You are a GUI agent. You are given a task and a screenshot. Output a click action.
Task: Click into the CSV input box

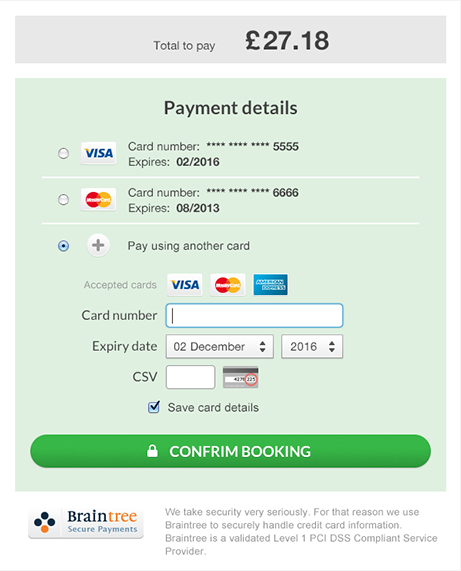190,377
